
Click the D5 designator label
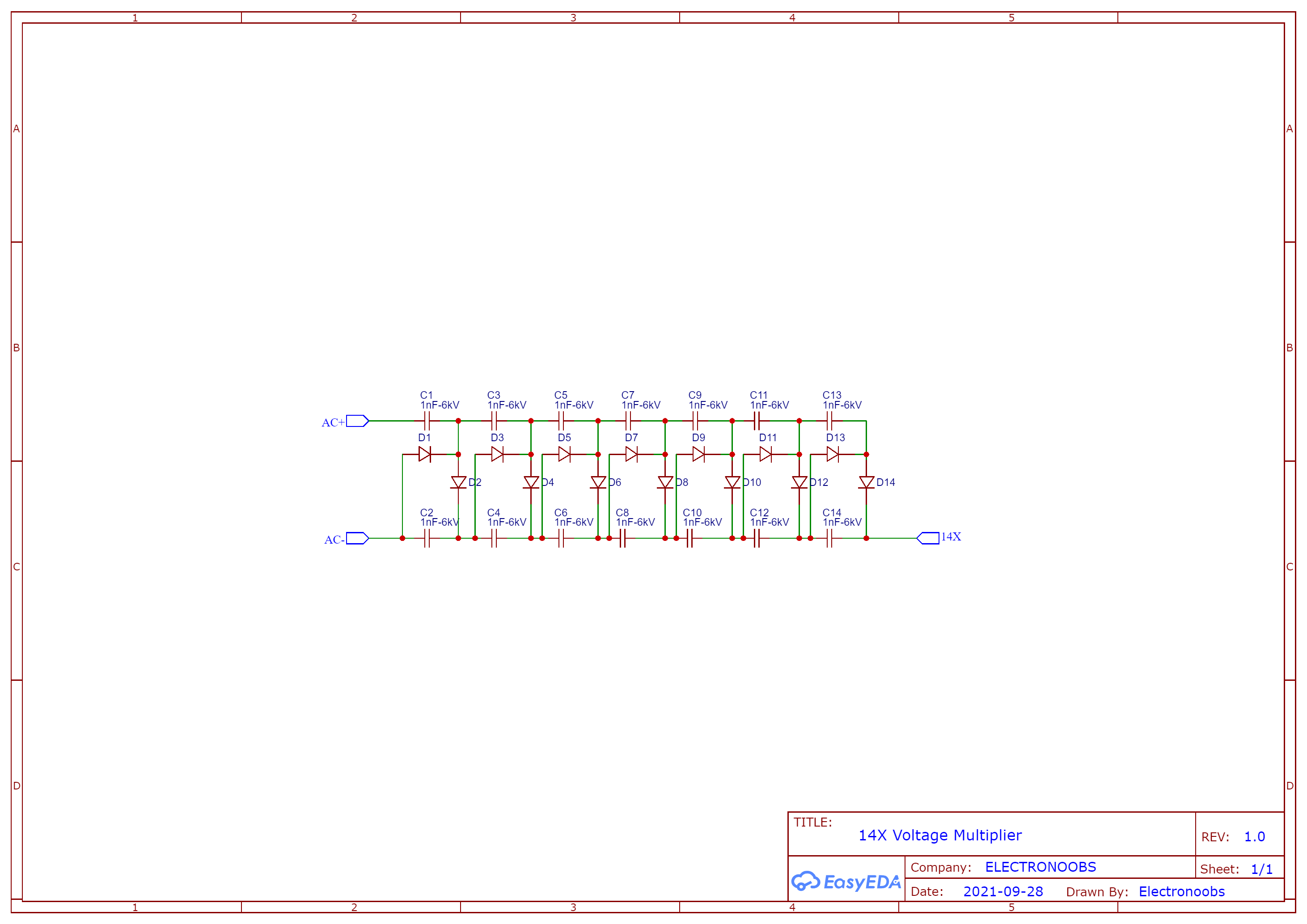pos(564,438)
